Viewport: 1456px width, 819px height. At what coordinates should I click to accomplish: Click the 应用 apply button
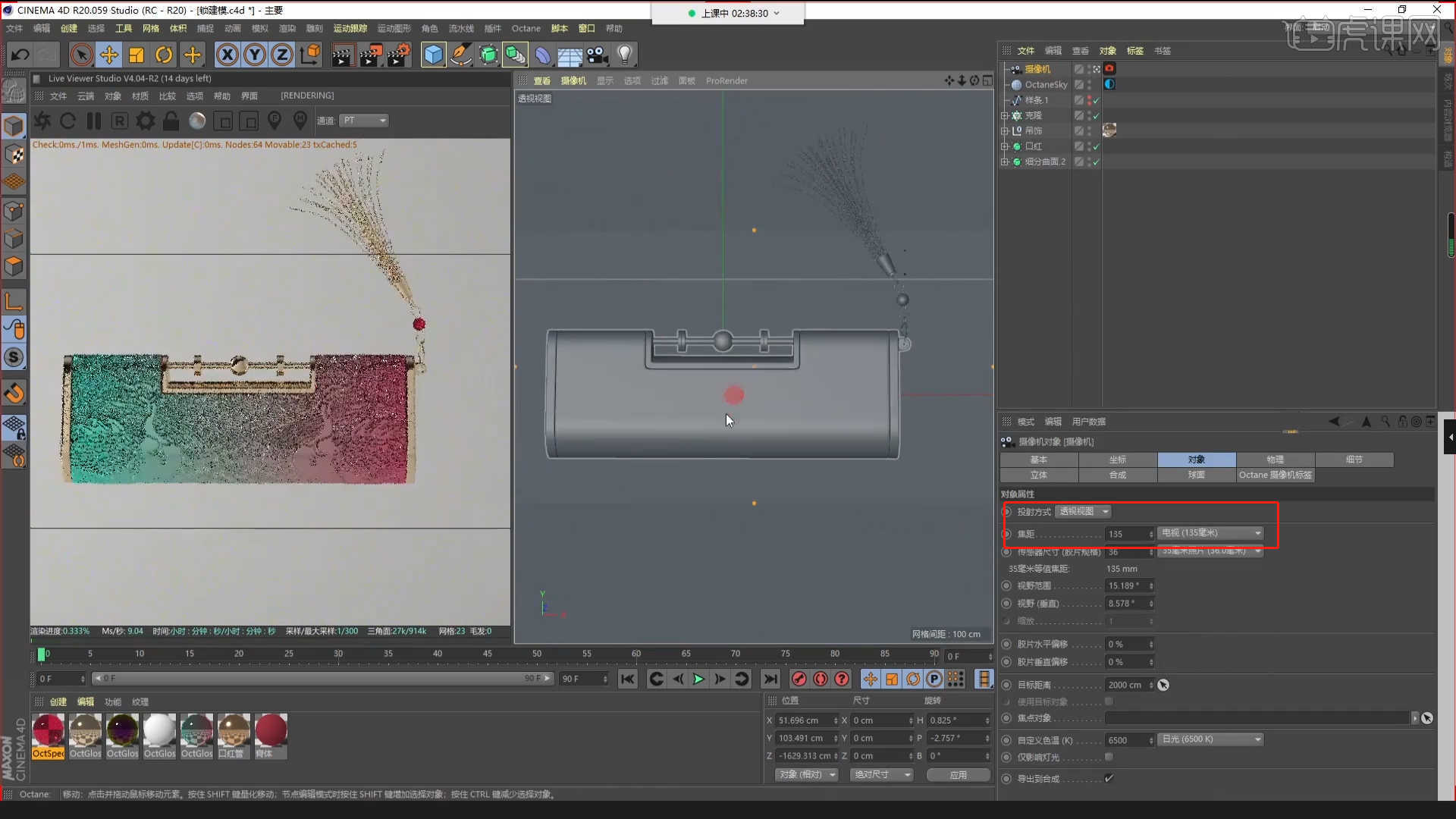[959, 775]
